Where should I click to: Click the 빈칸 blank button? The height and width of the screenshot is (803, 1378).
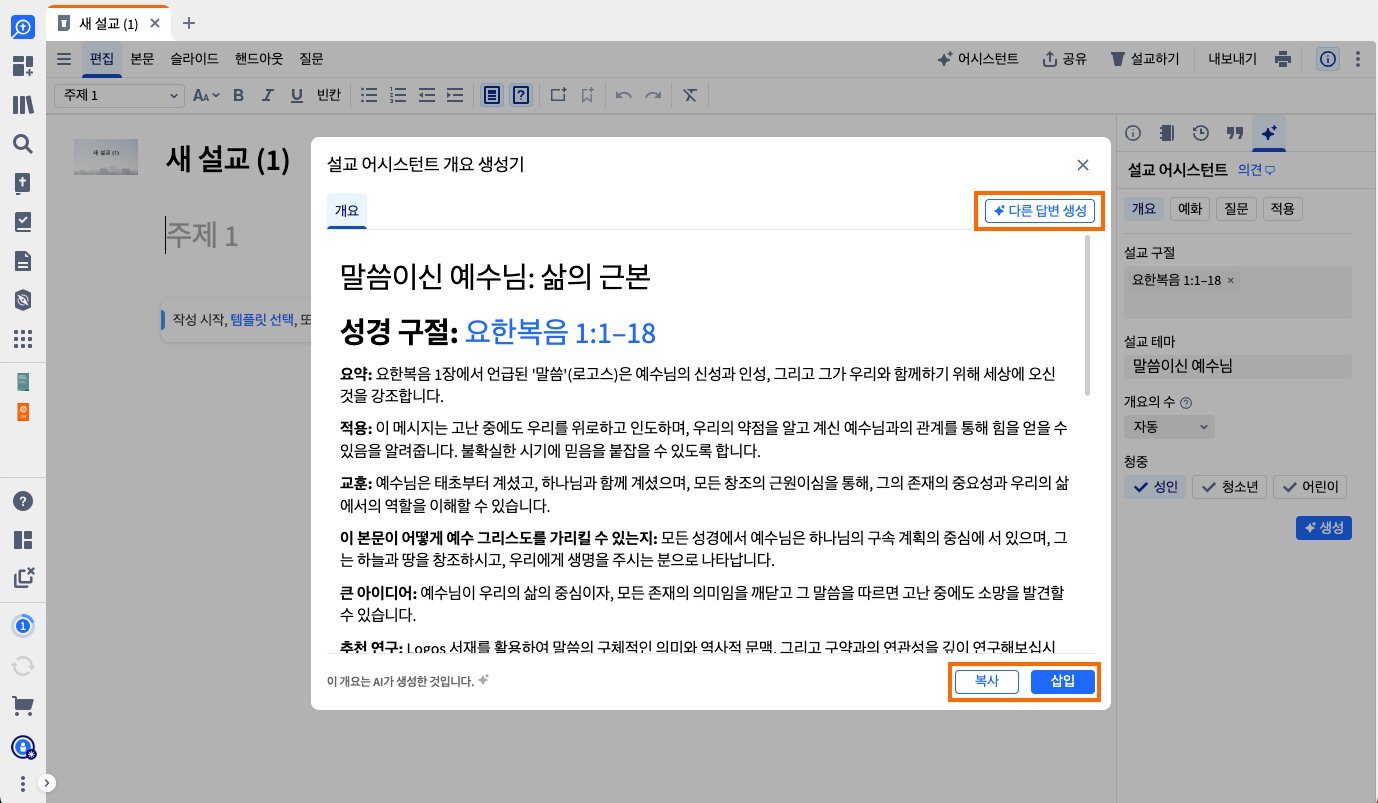click(329, 95)
